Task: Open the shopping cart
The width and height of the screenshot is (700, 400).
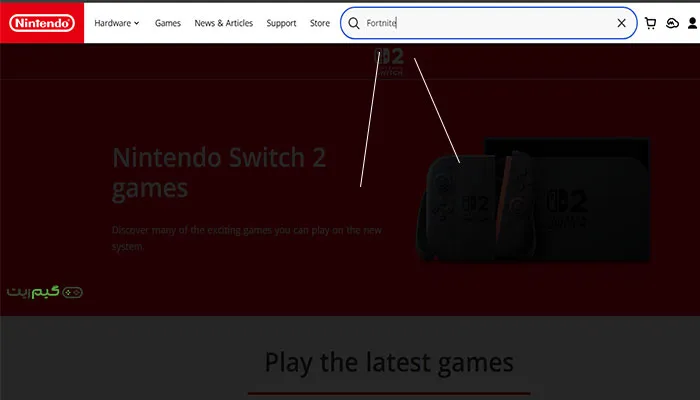Action: (x=650, y=23)
